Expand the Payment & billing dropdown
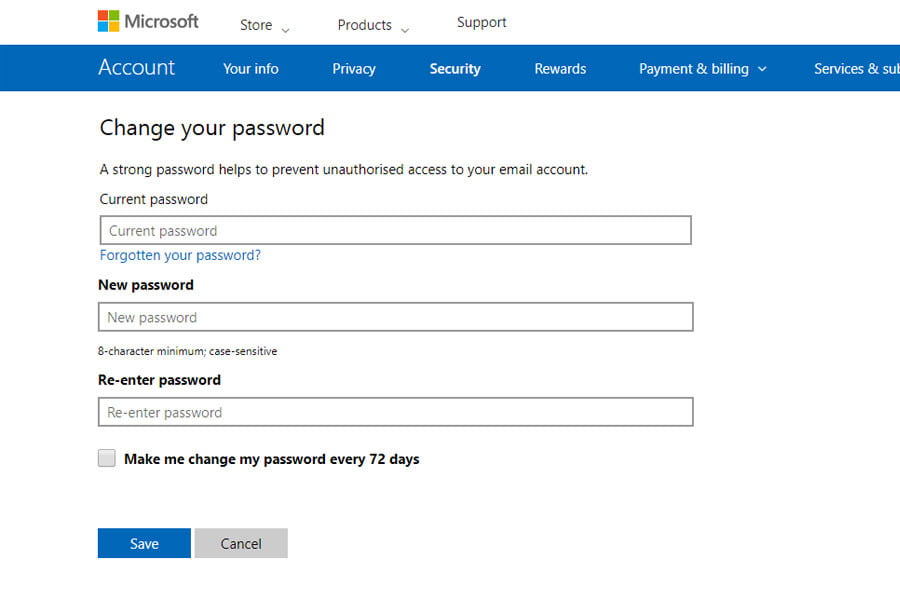 click(702, 69)
